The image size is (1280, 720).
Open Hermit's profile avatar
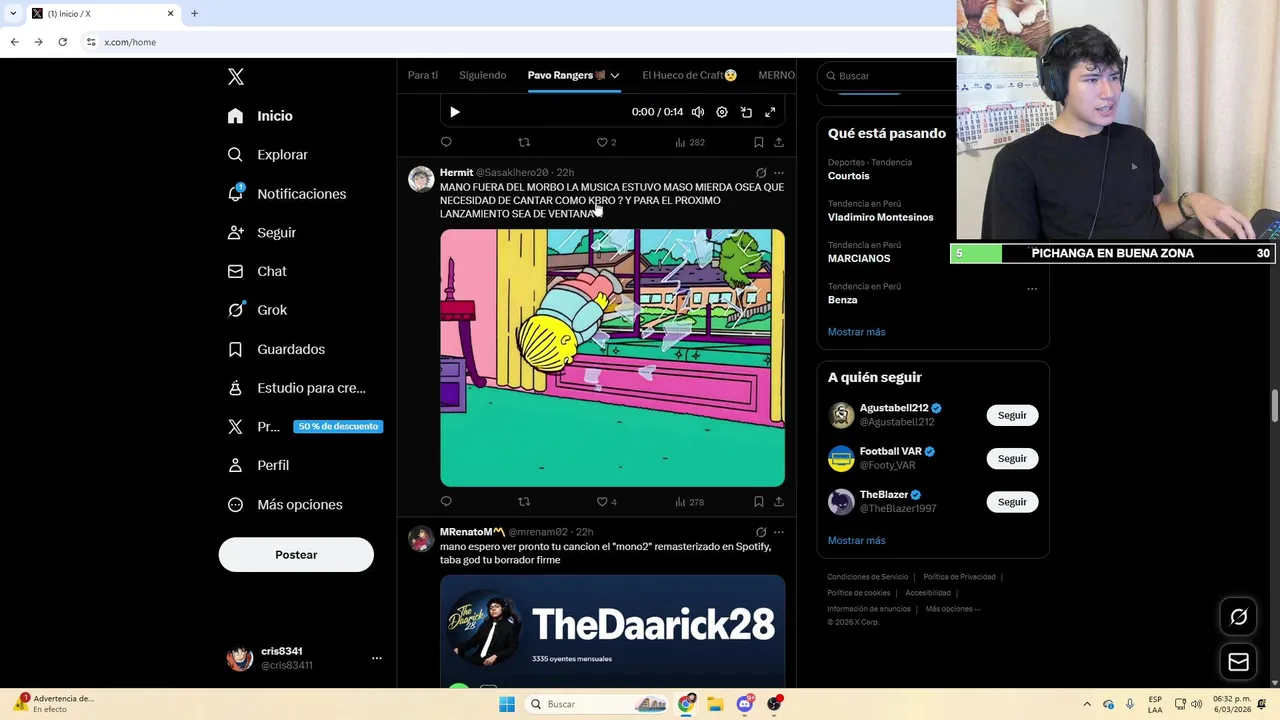(421, 179)
